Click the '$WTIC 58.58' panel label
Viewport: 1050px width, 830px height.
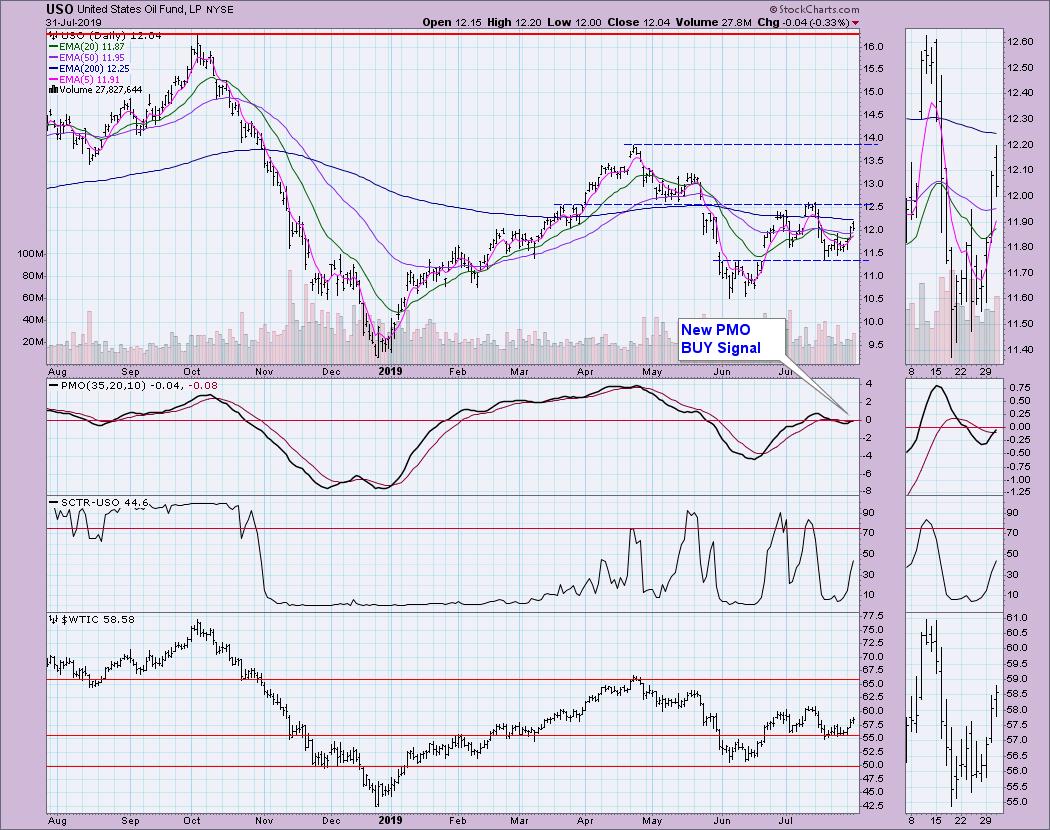98,620
